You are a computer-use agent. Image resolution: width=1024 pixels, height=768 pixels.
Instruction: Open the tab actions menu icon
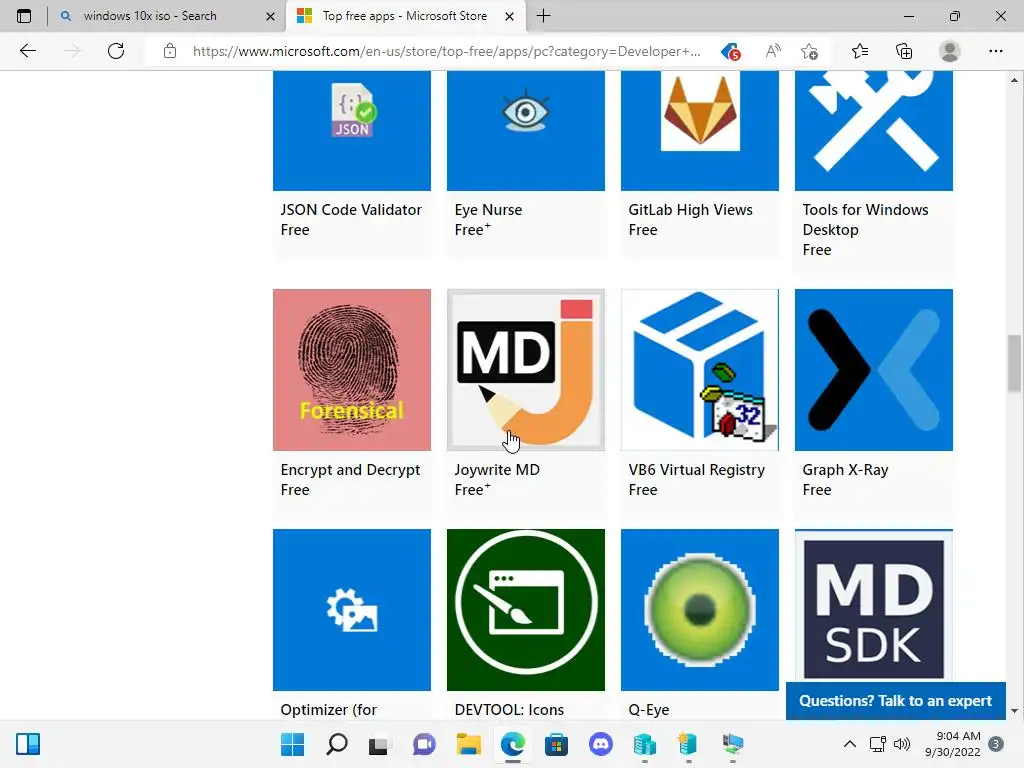click(24, 16)
